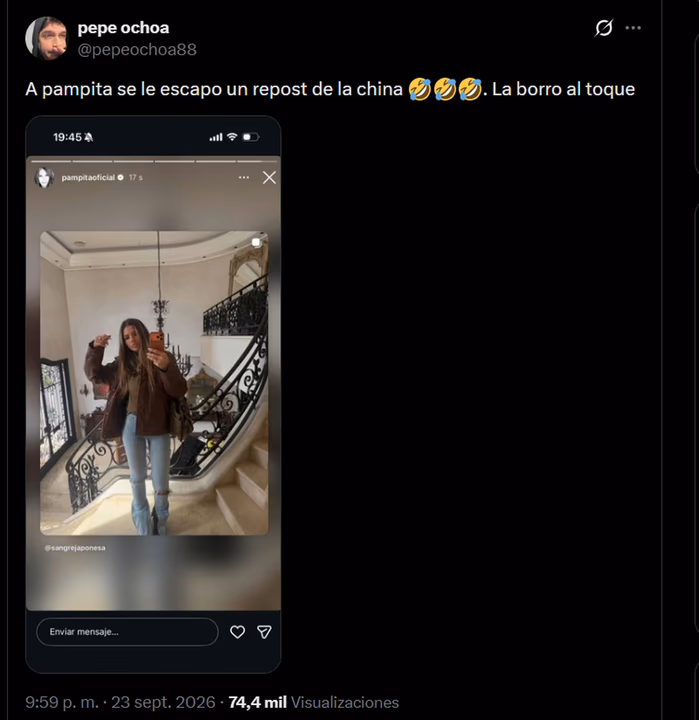This screenshot has height=720, width=699.
Task: Like the story with the heart icon
Action: pyautogui.click(x=237, y=632)
